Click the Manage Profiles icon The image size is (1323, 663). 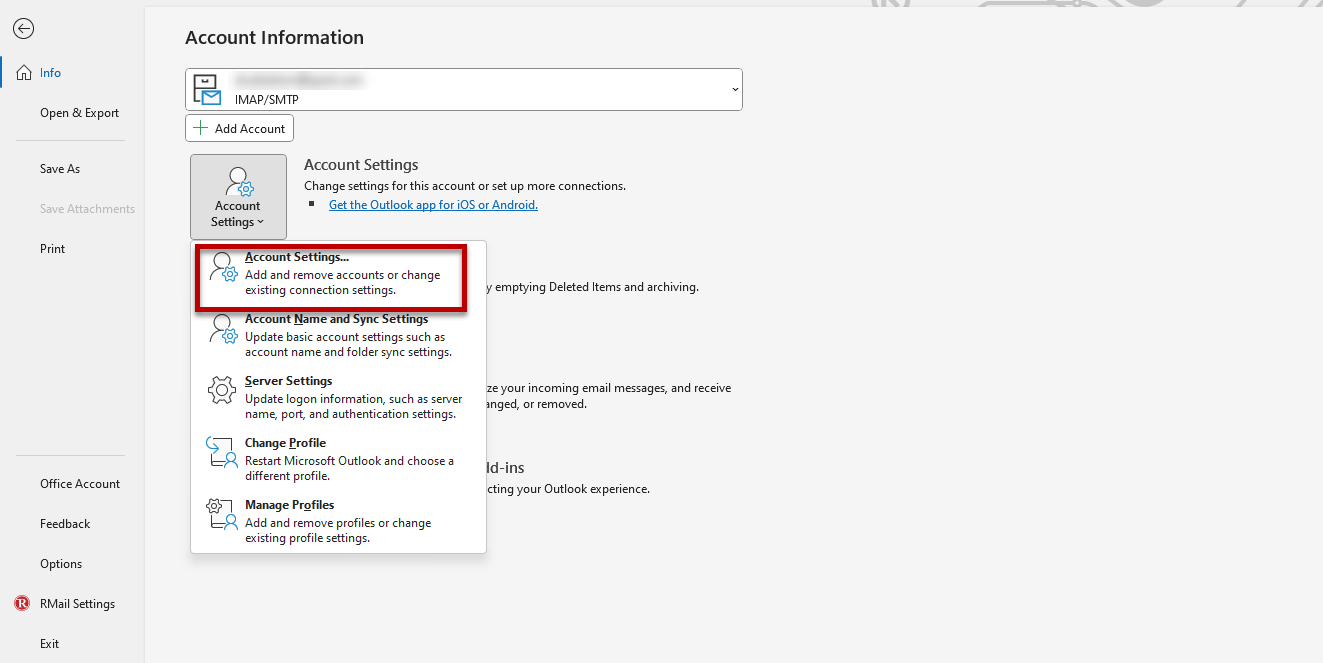pyautogui.click(x=222, y=515)
